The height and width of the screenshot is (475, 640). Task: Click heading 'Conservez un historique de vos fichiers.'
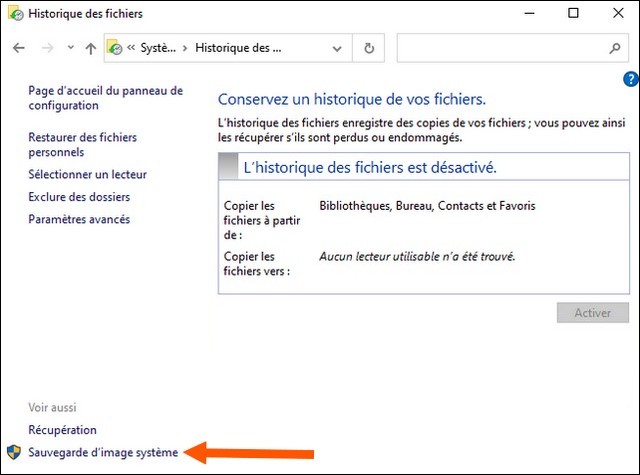click(x=352, y=99)
